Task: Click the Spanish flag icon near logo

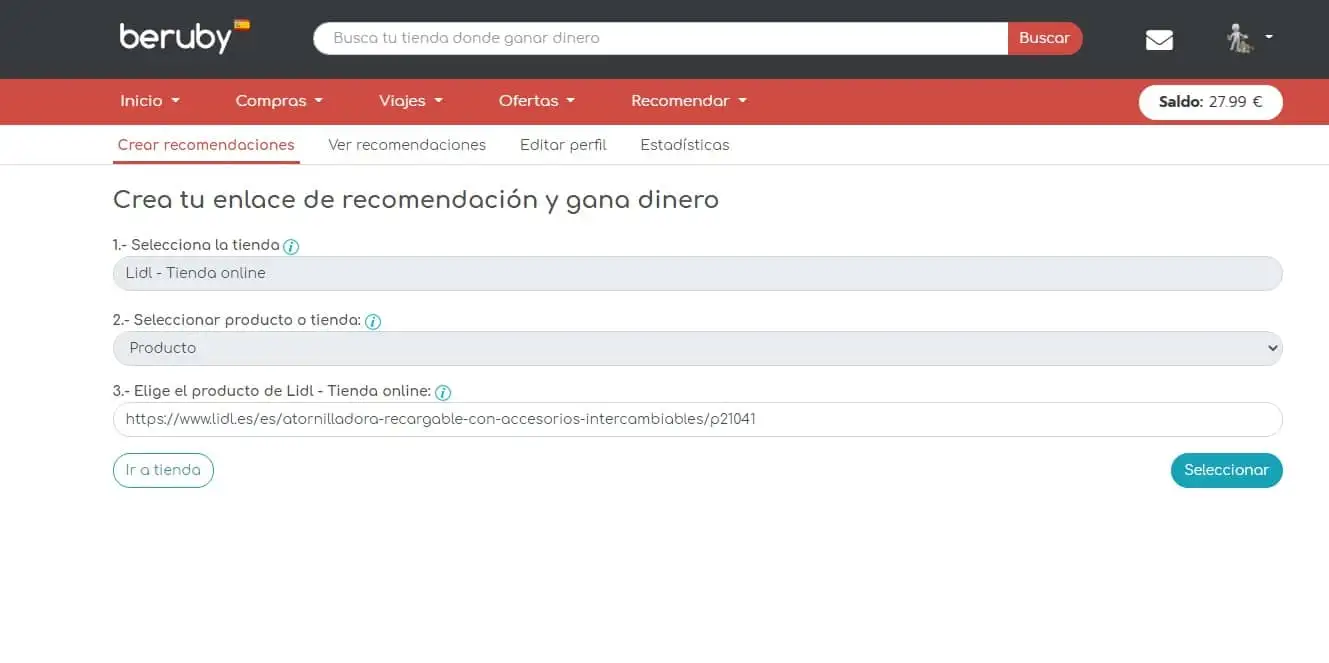Action: pos(242,24)
